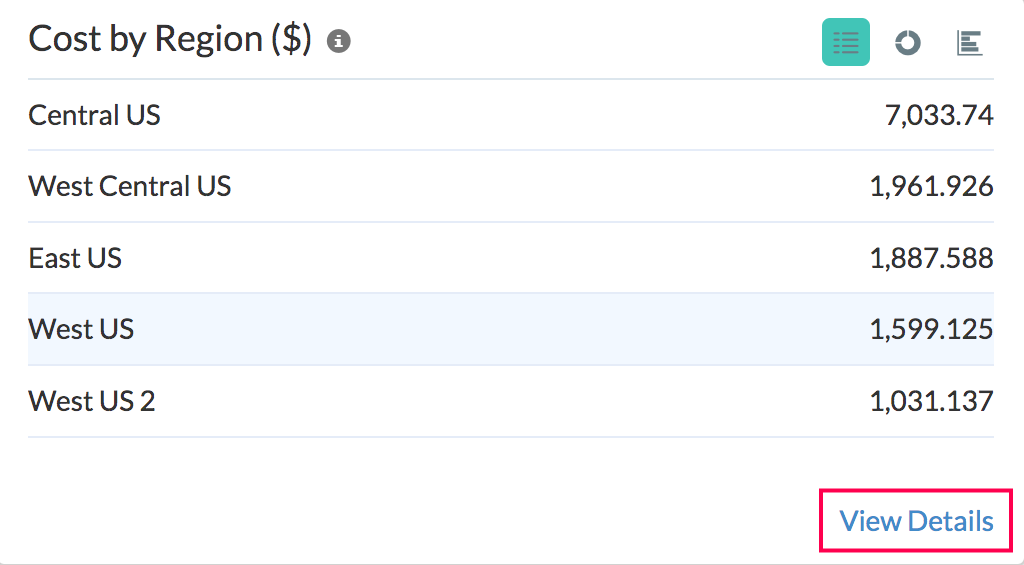This screenshot has height=565, width=1024.
Task: Show the donut chart view
Action: (x=907, y=42)
